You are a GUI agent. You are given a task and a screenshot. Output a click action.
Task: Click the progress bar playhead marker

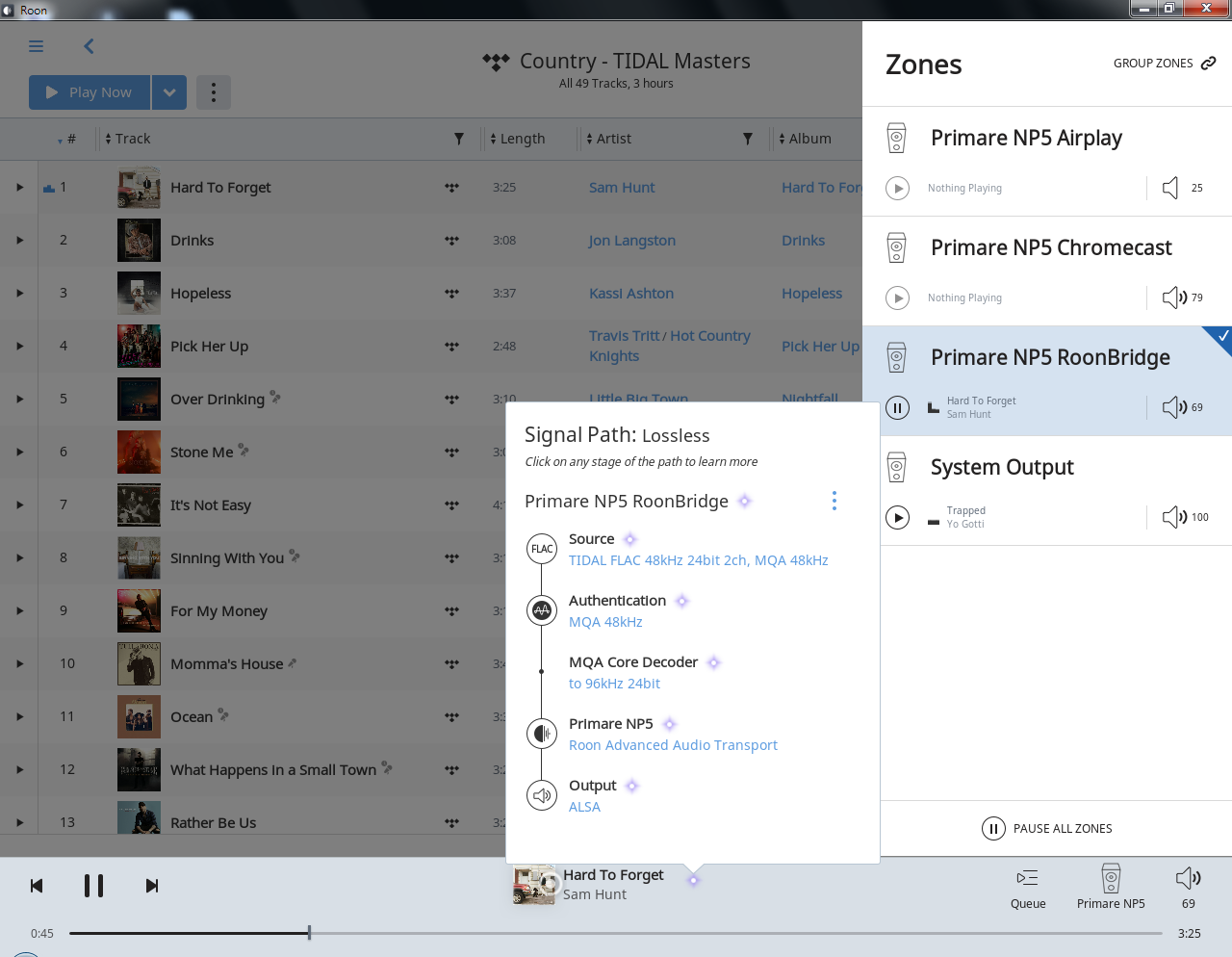coord(309,933)
